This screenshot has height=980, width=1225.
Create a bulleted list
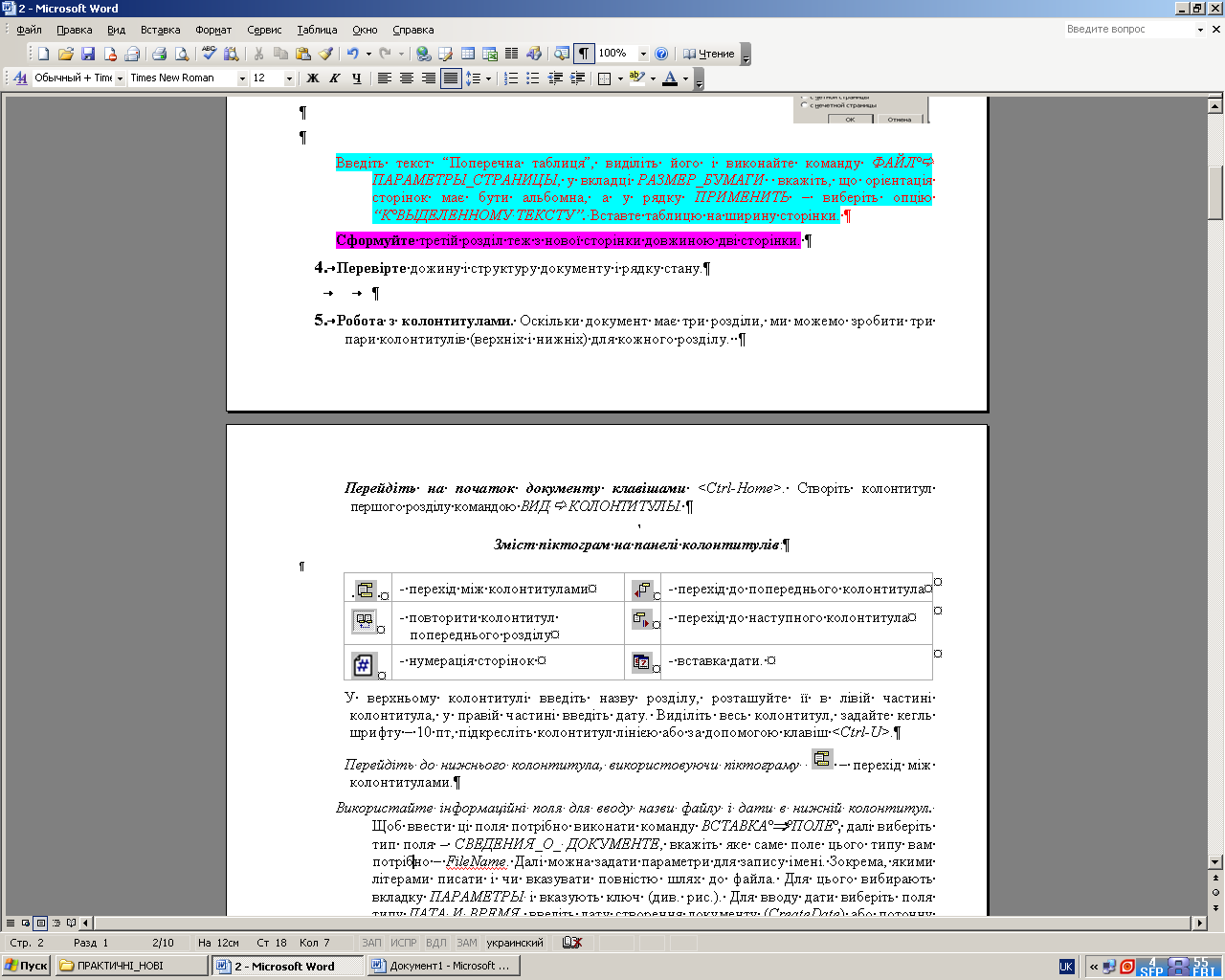pos(533,78)
